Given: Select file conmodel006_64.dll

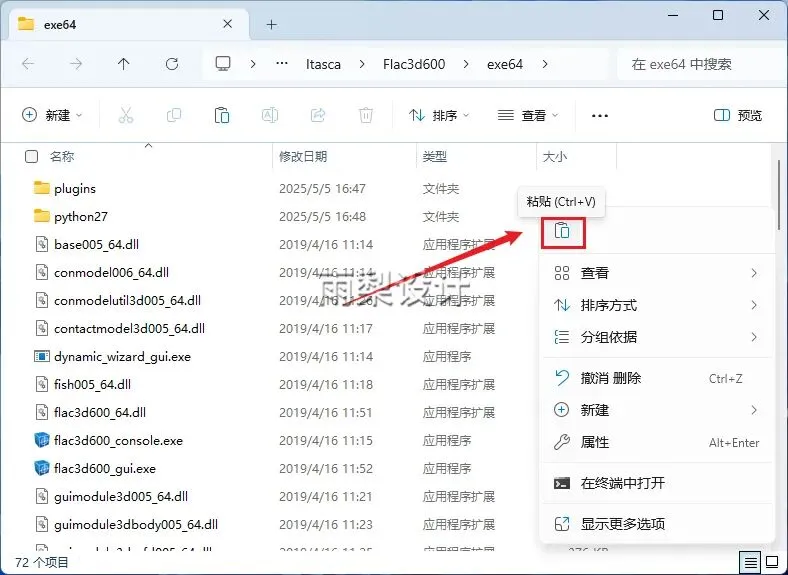Looking at the screenshot, I should (112, 272).
